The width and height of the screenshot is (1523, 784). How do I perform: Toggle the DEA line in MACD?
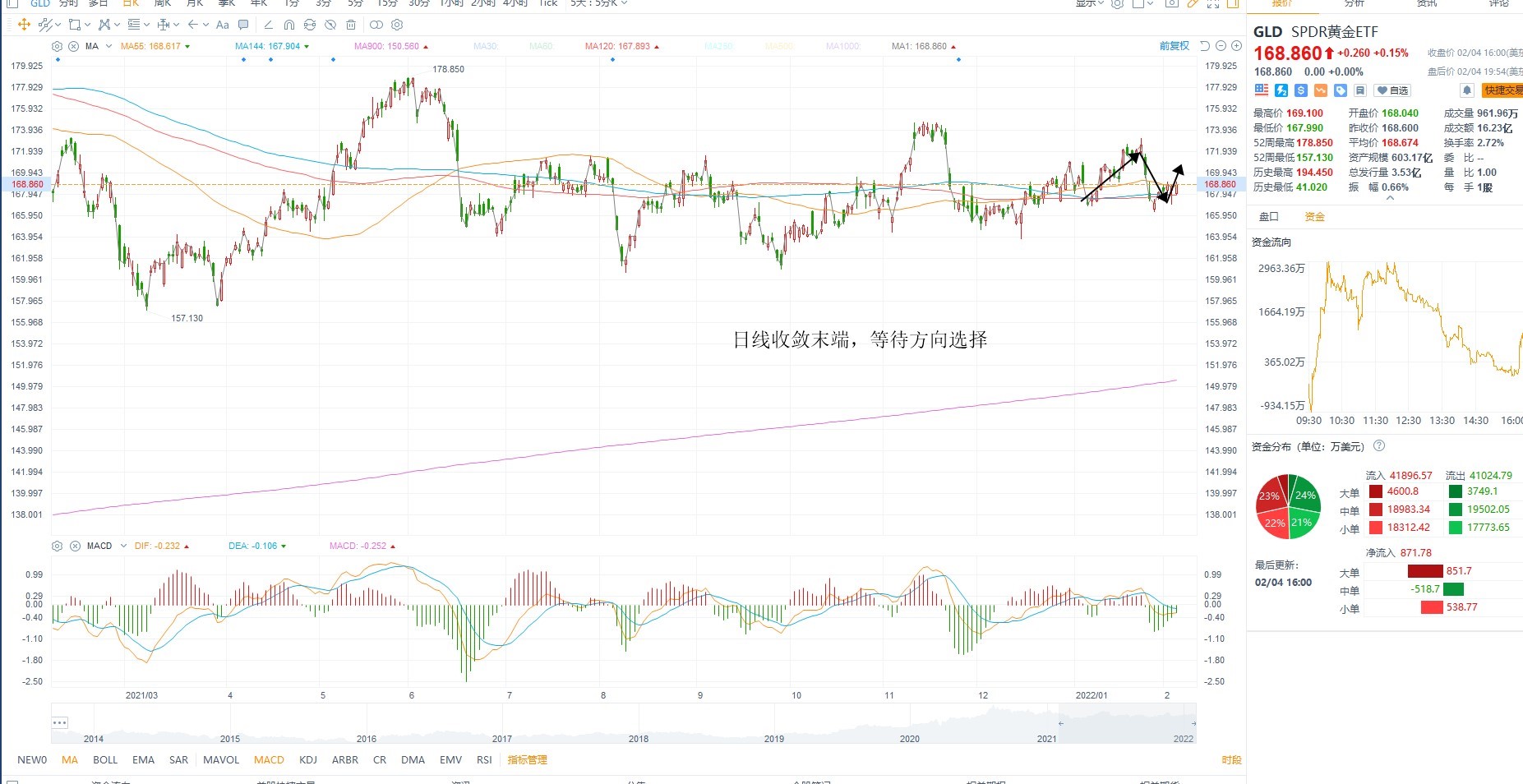(257, 546)
